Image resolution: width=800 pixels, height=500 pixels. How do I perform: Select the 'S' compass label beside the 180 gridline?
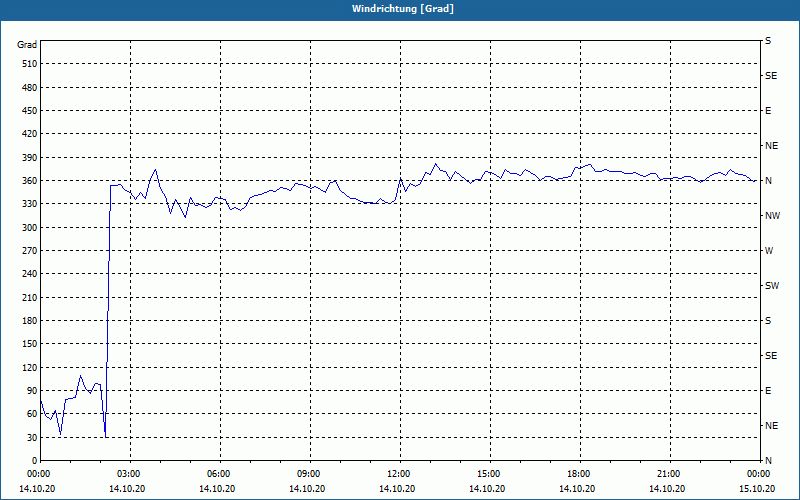pyautogui.click(x=768, y=321)
